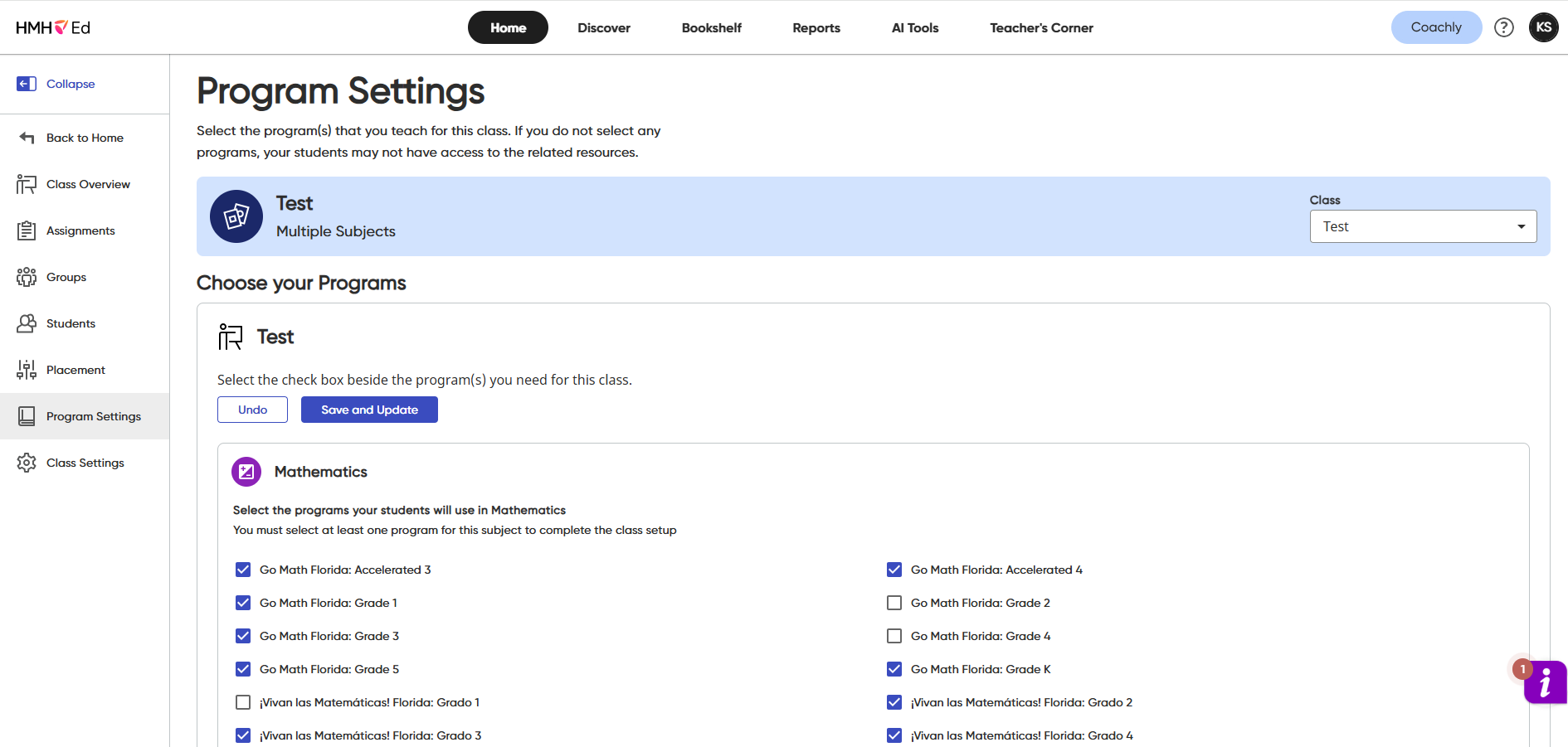Screen dimensions: 1568x747
Task: Open the Home tab
Action: [x=508, y=27]
